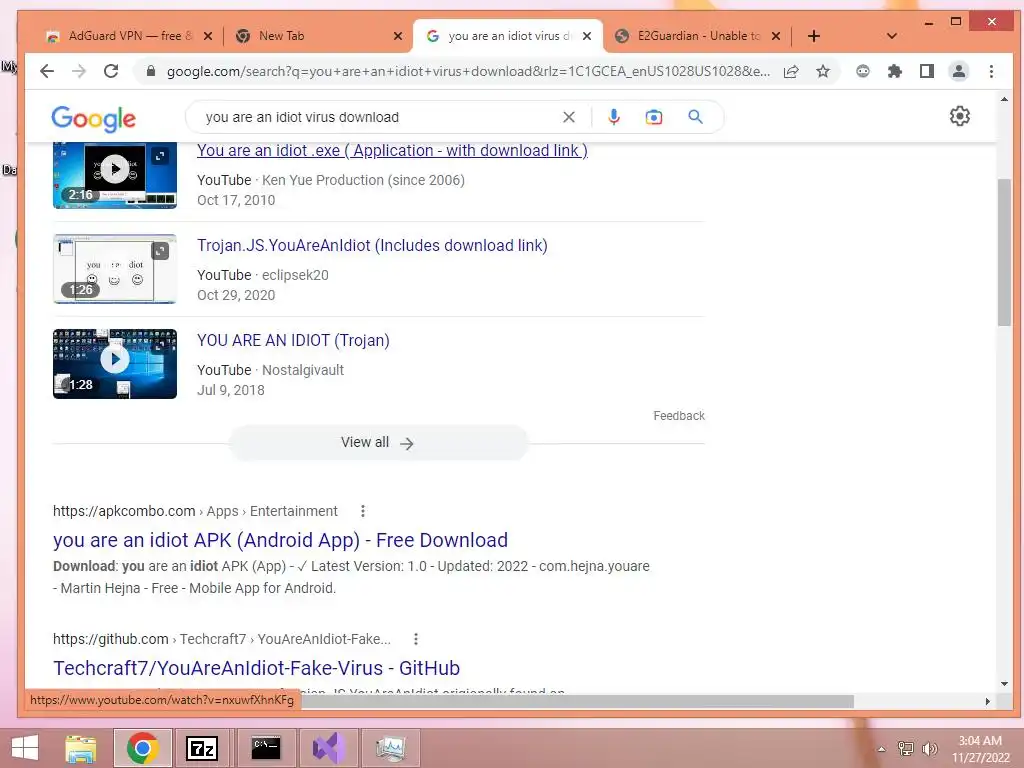Image resolution: width=1024 pixels, height=768 pixels.
Task: Open a new tab with plus button
Action: (x=814, y=36)
